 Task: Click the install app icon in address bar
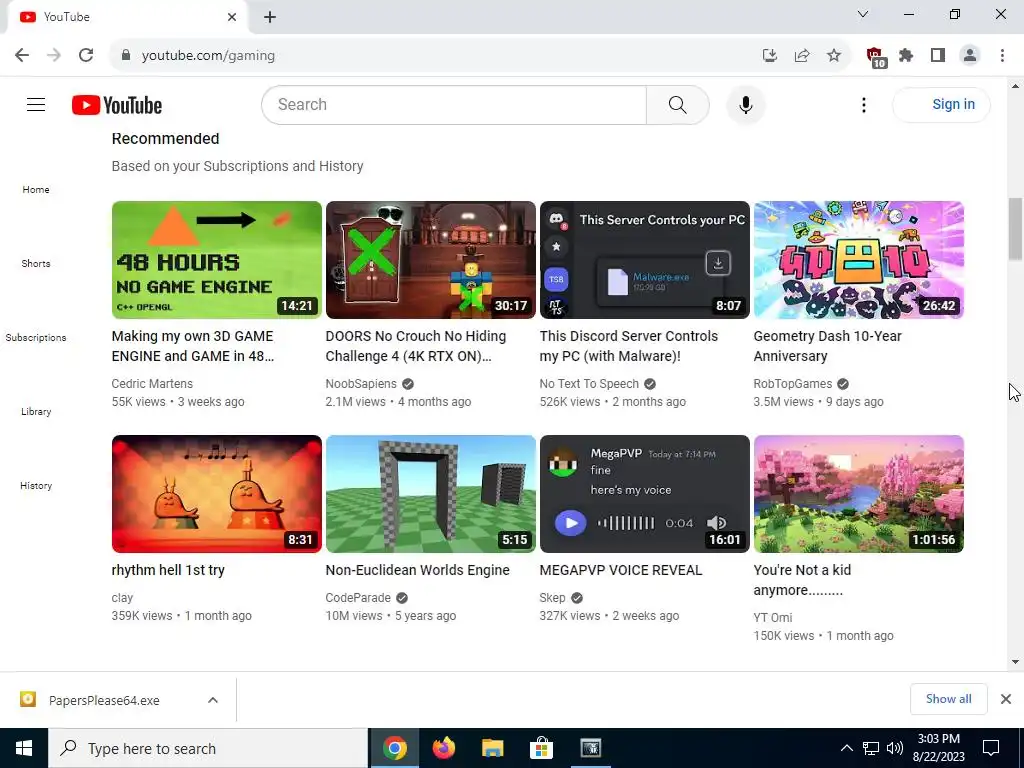click(x=770, y=56)
